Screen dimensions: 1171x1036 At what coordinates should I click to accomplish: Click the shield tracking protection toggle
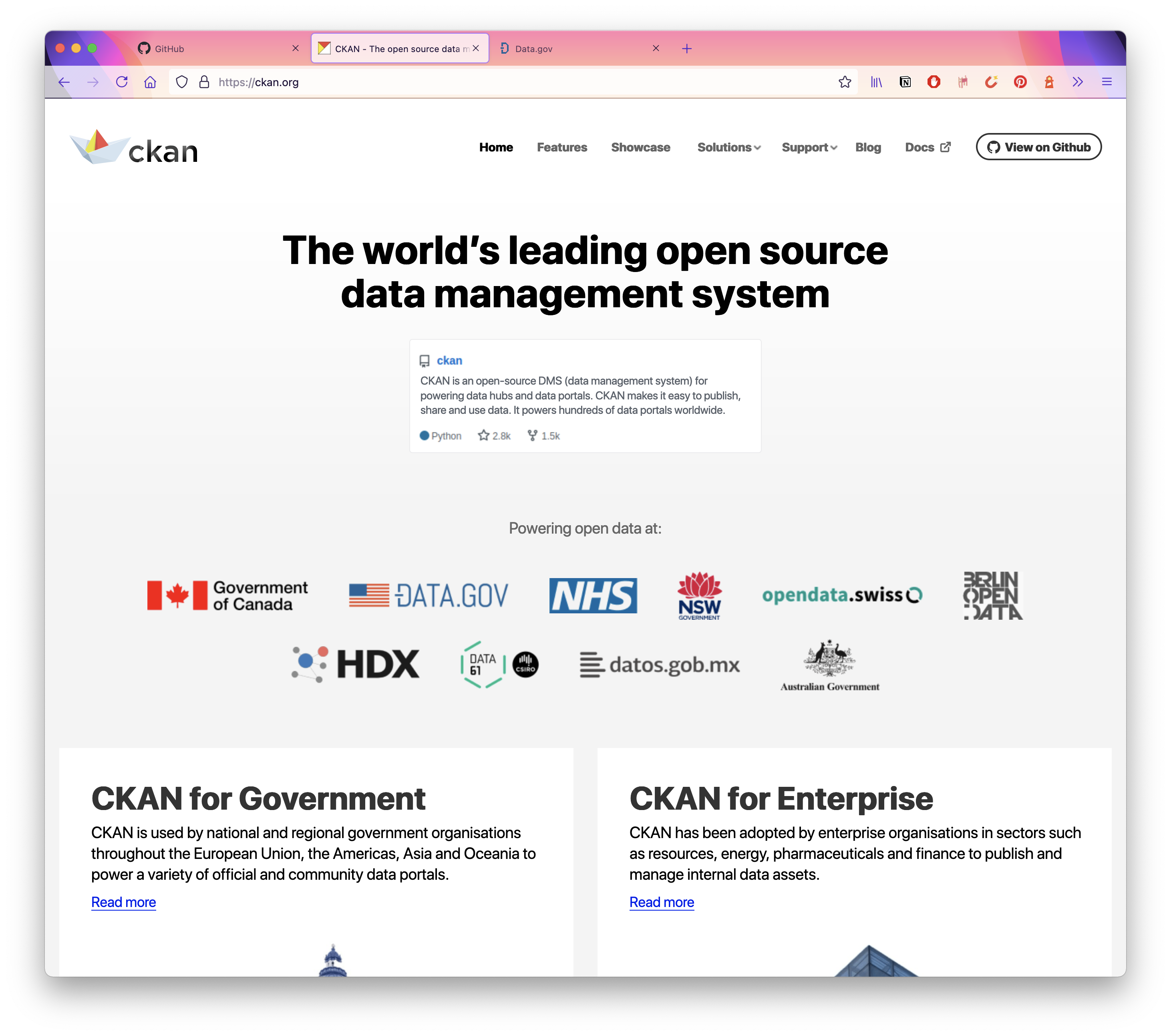coord(181,82)
